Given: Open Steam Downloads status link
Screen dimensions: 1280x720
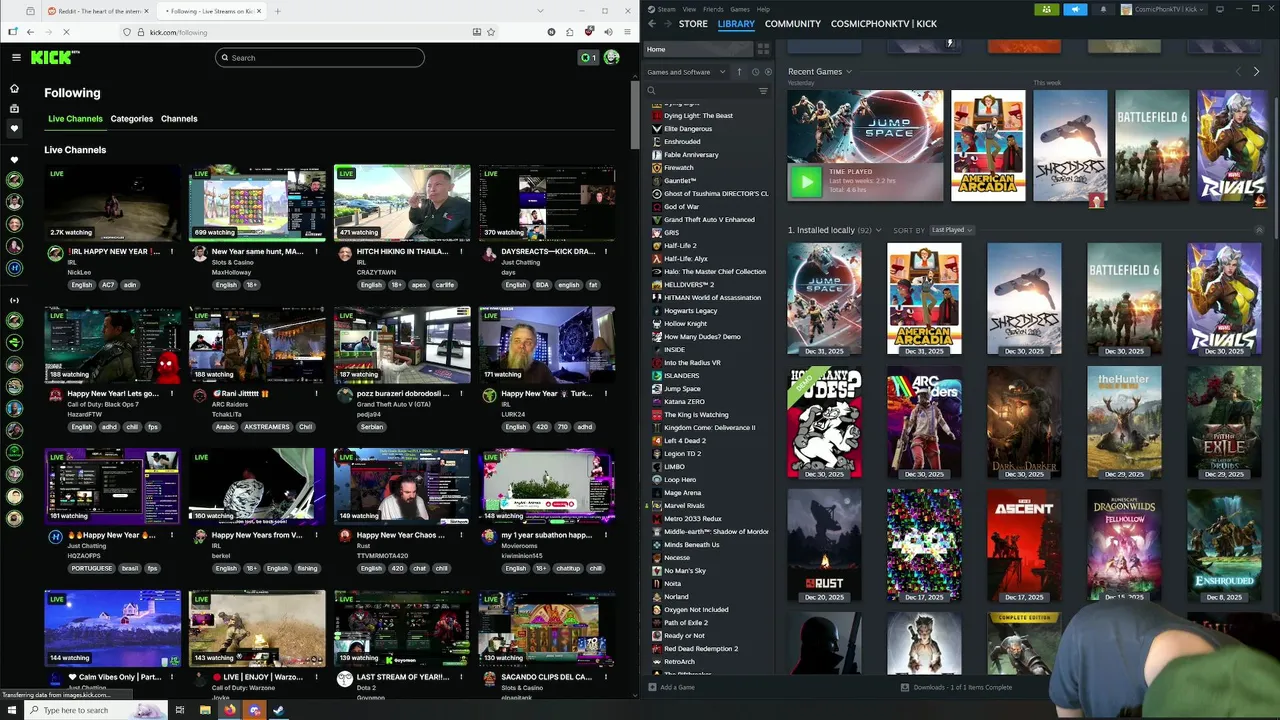Looking at the screenshot, I should pos(957,687).
